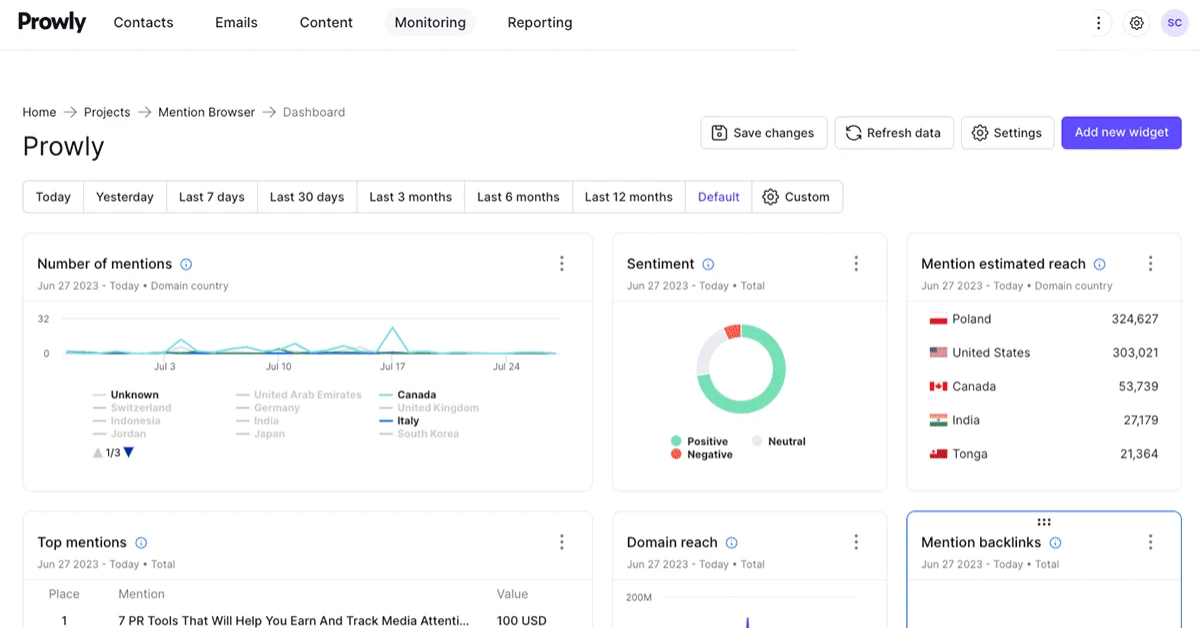Open the Reporting menu
This screenshot has height=628, width=1200.
pyautogui.click(x=540, y=22)
